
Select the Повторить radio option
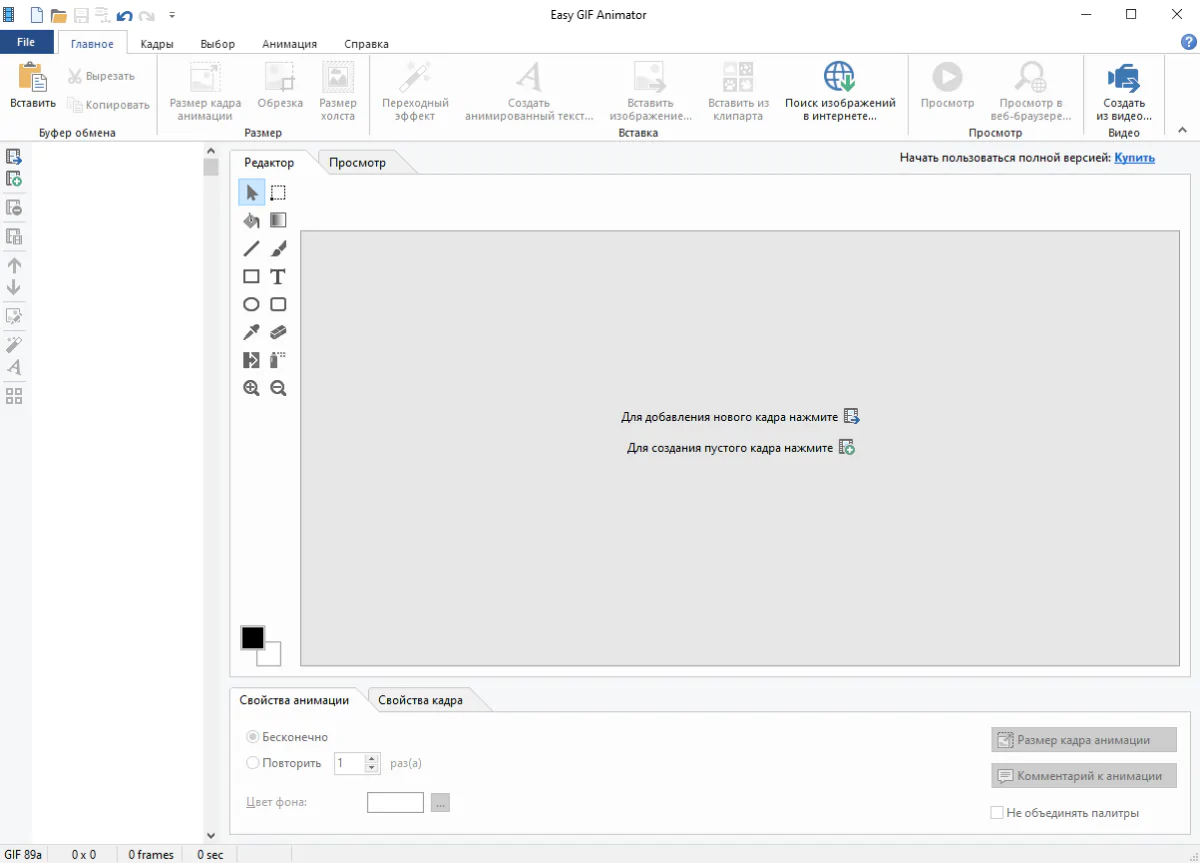[253, 763]
